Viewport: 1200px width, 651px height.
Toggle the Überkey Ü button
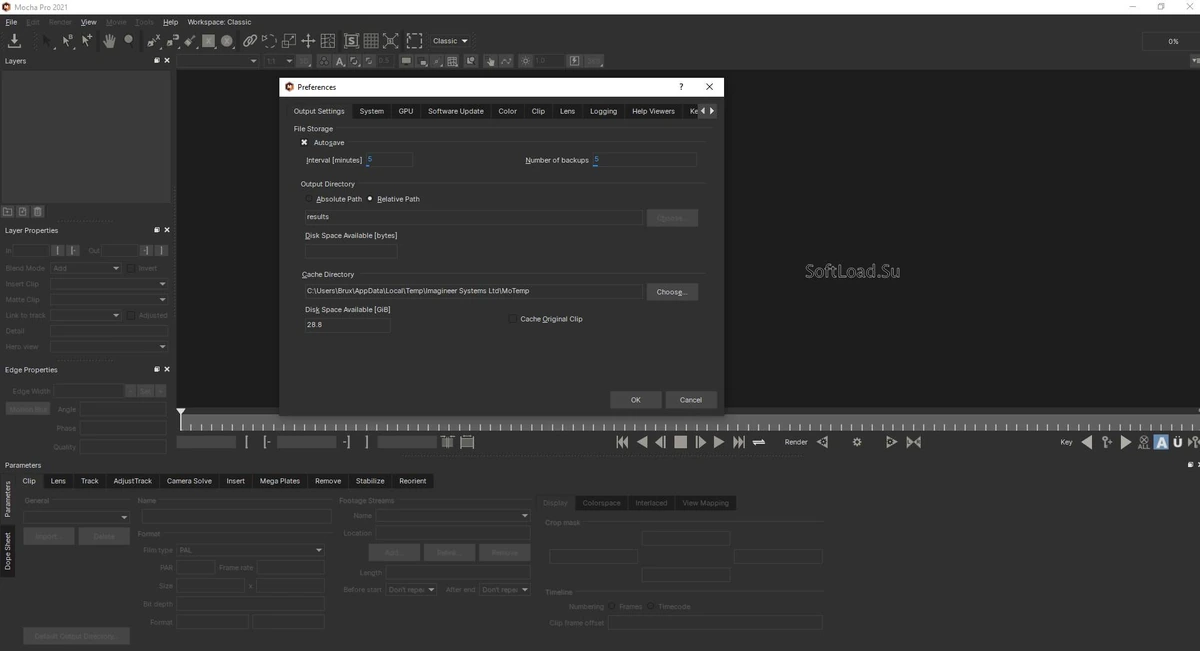coord(1178,442)
